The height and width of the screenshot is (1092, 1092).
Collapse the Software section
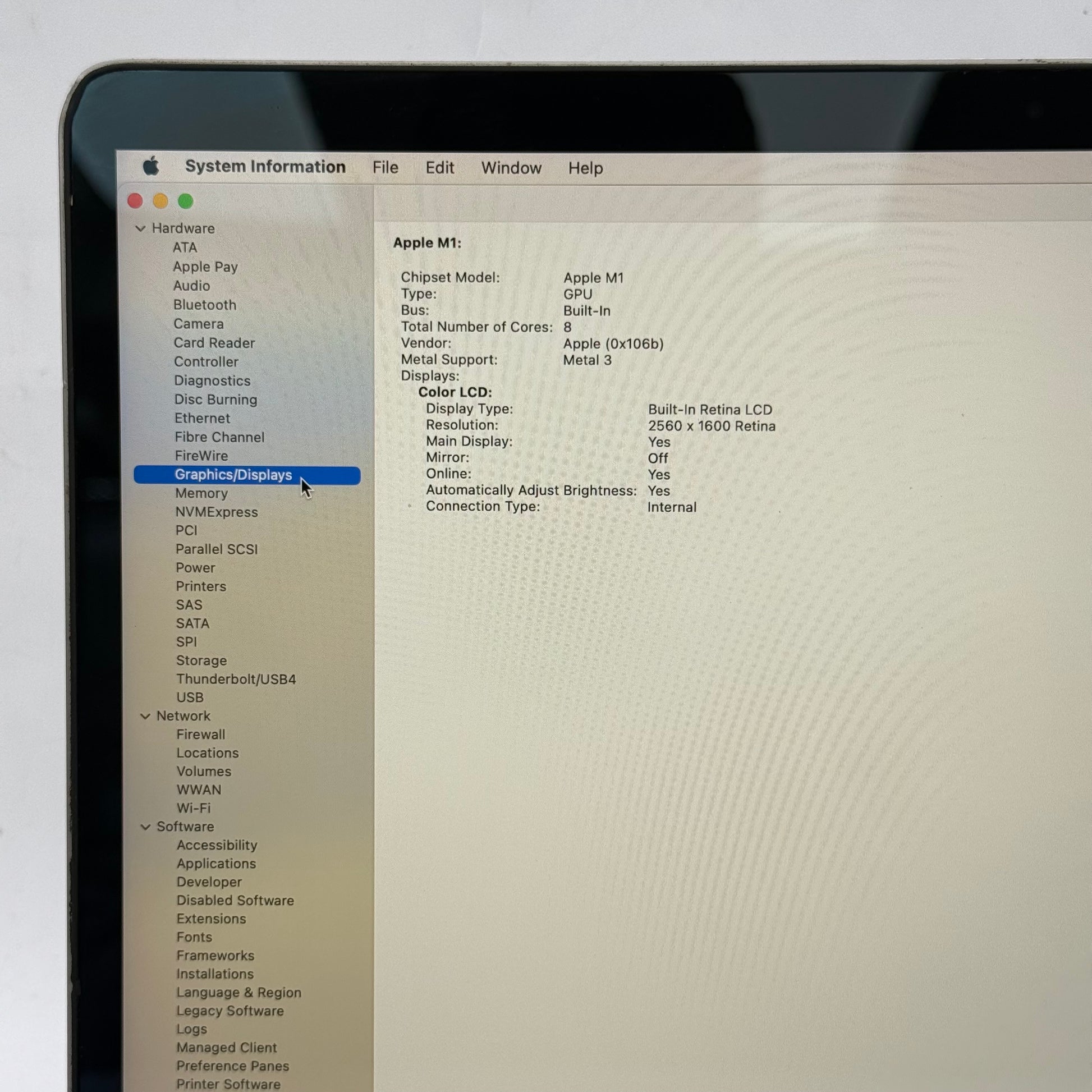145,827
